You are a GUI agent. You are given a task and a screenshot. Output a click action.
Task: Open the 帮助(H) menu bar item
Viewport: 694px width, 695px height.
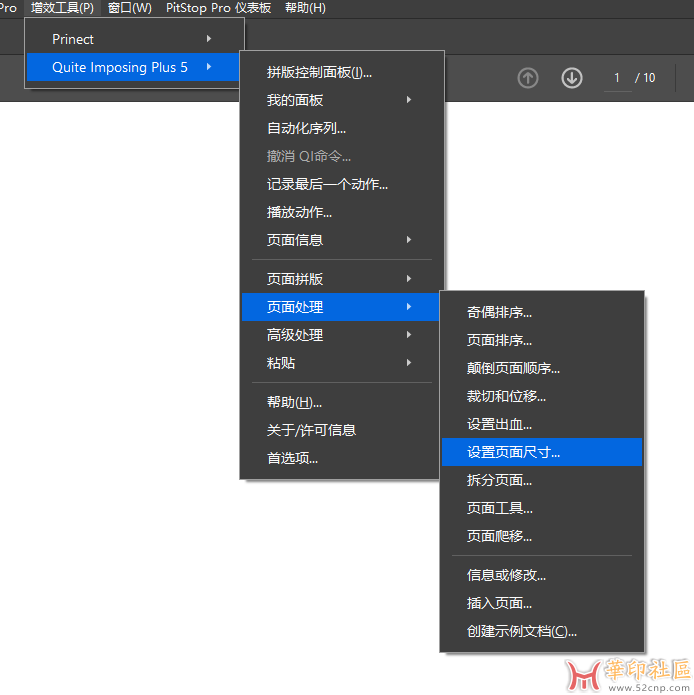coord(305,8)
